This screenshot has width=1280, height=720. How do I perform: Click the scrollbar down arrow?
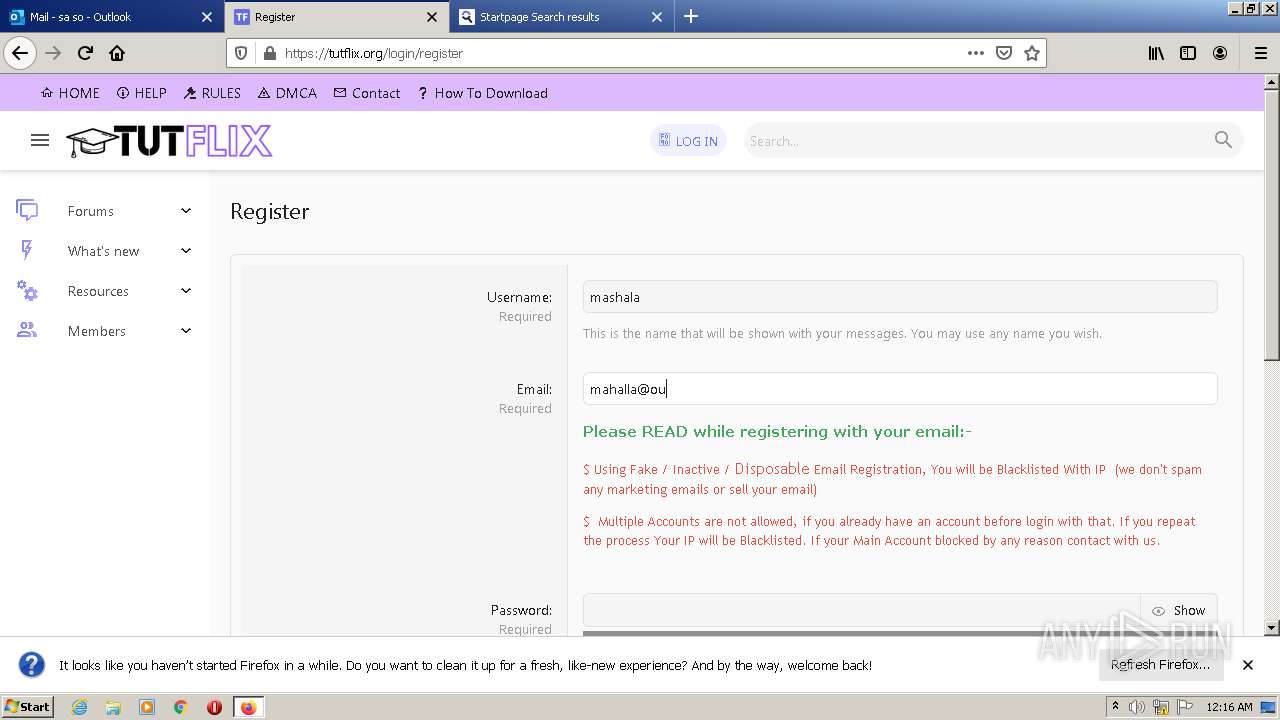(1272, 628)
